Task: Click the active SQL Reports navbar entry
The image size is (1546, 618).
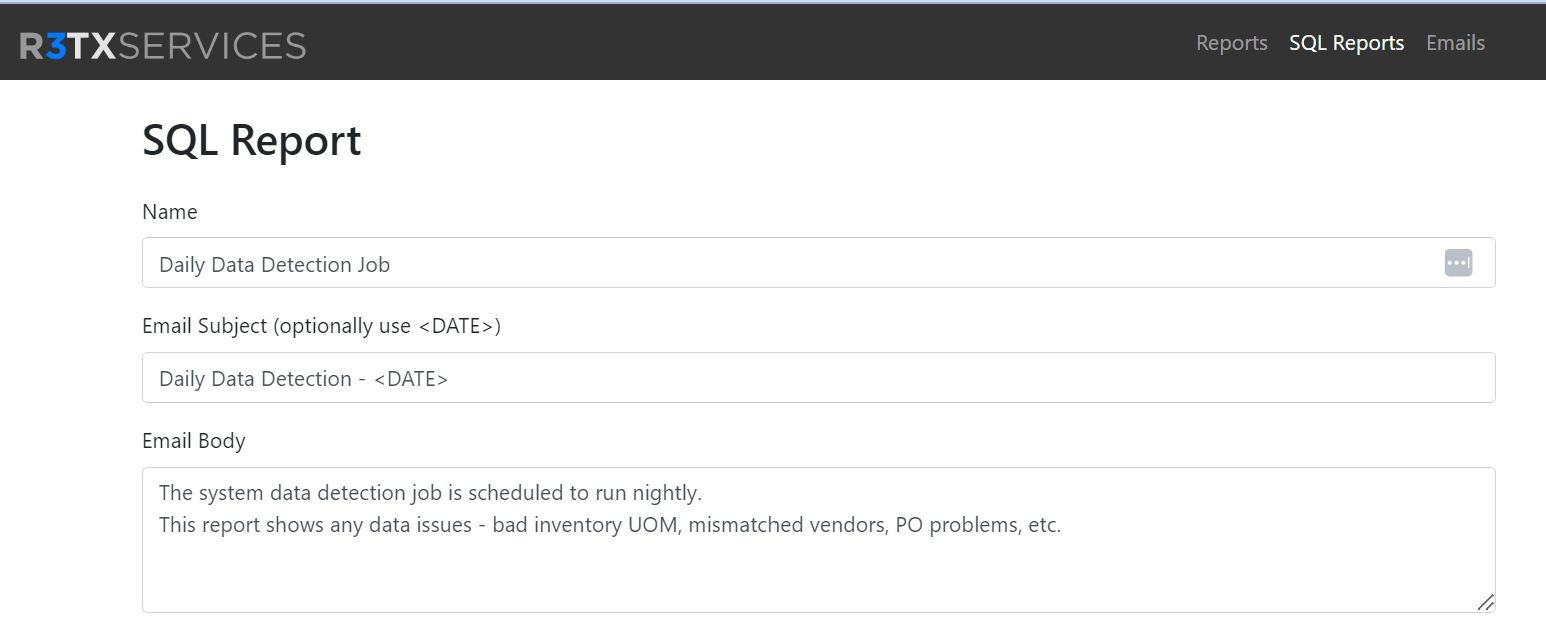Action: click(x=1346, y=42)
